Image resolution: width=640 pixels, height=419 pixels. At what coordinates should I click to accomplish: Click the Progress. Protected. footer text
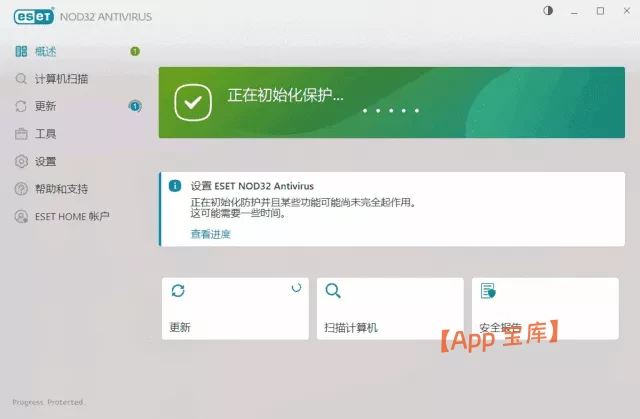click(x=48, y=402)
